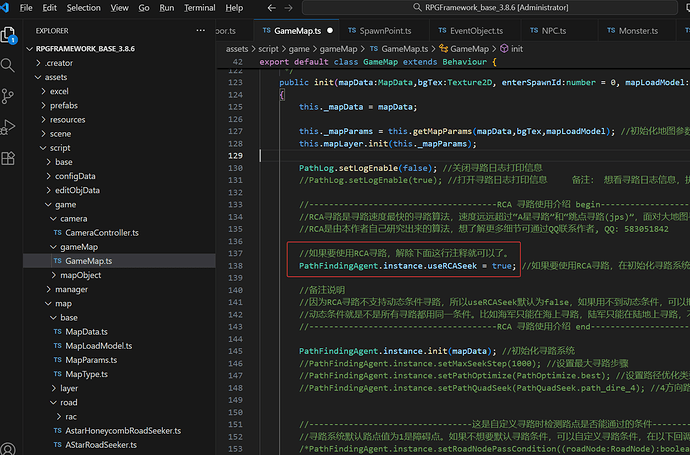Expand the mapObject folder
The image size is (690, 455).
[x=80, y=274]
